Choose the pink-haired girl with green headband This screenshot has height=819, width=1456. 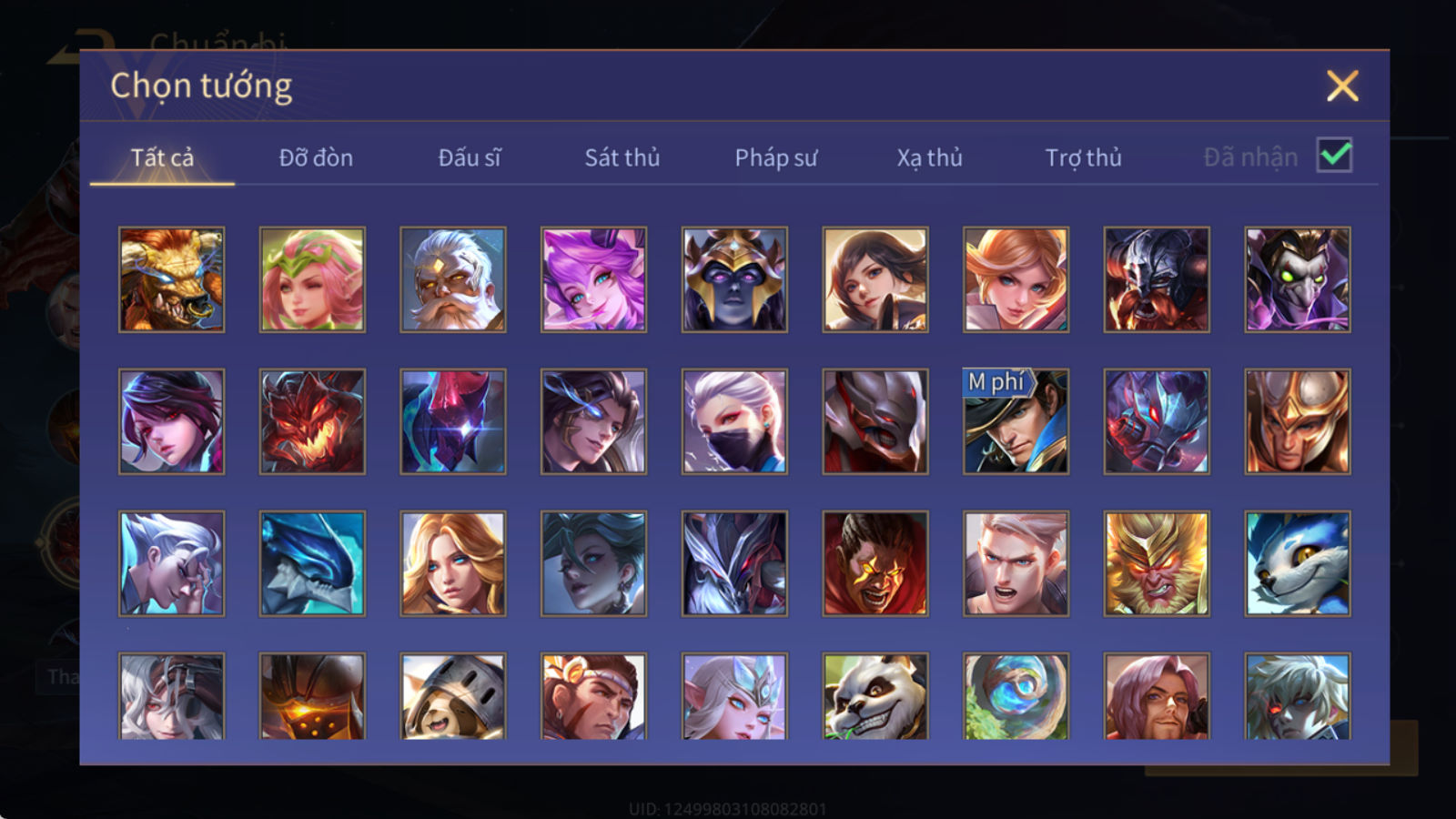tap(312, 279)
